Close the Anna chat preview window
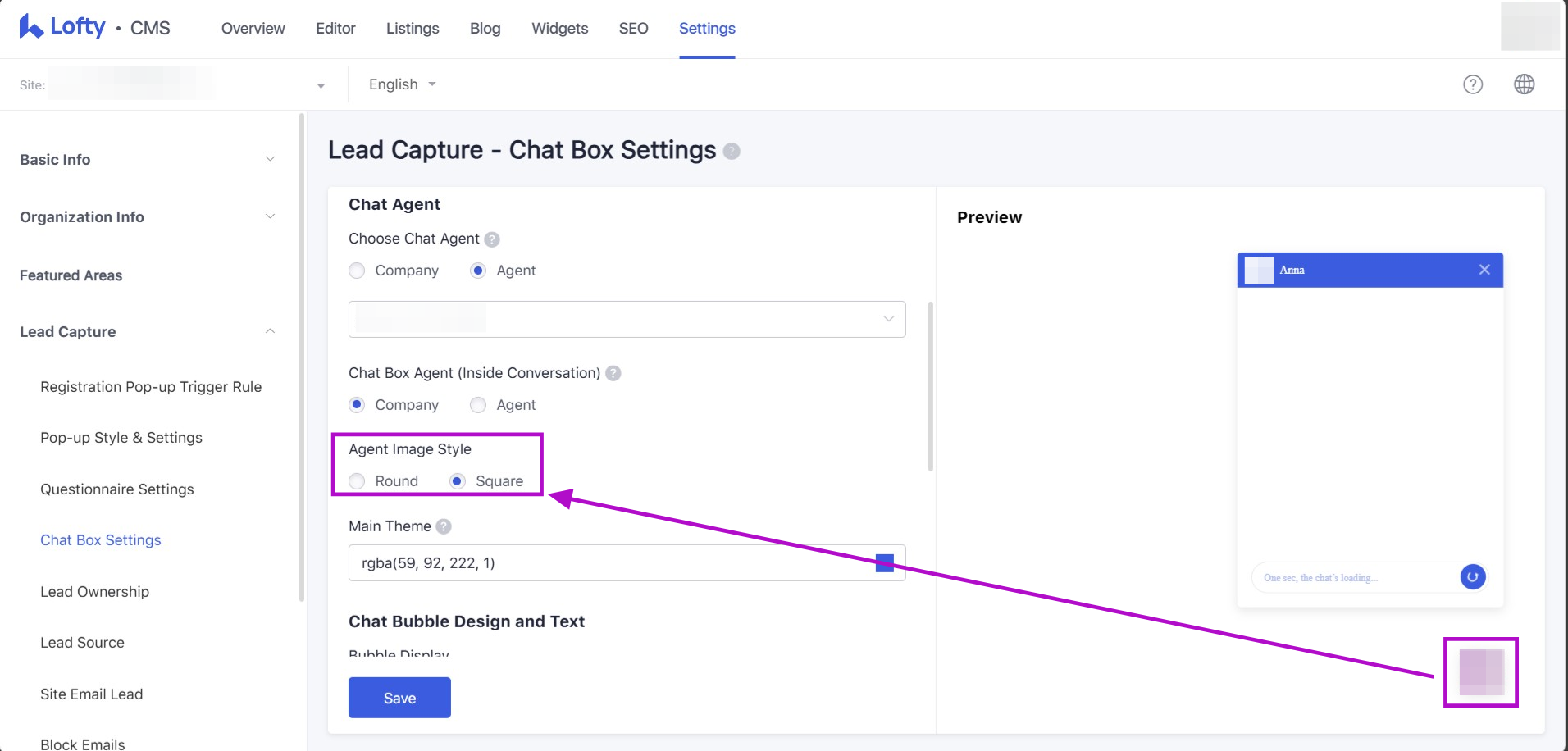The height and width of the screenshot is (751, 1568). pos(1484,270)
